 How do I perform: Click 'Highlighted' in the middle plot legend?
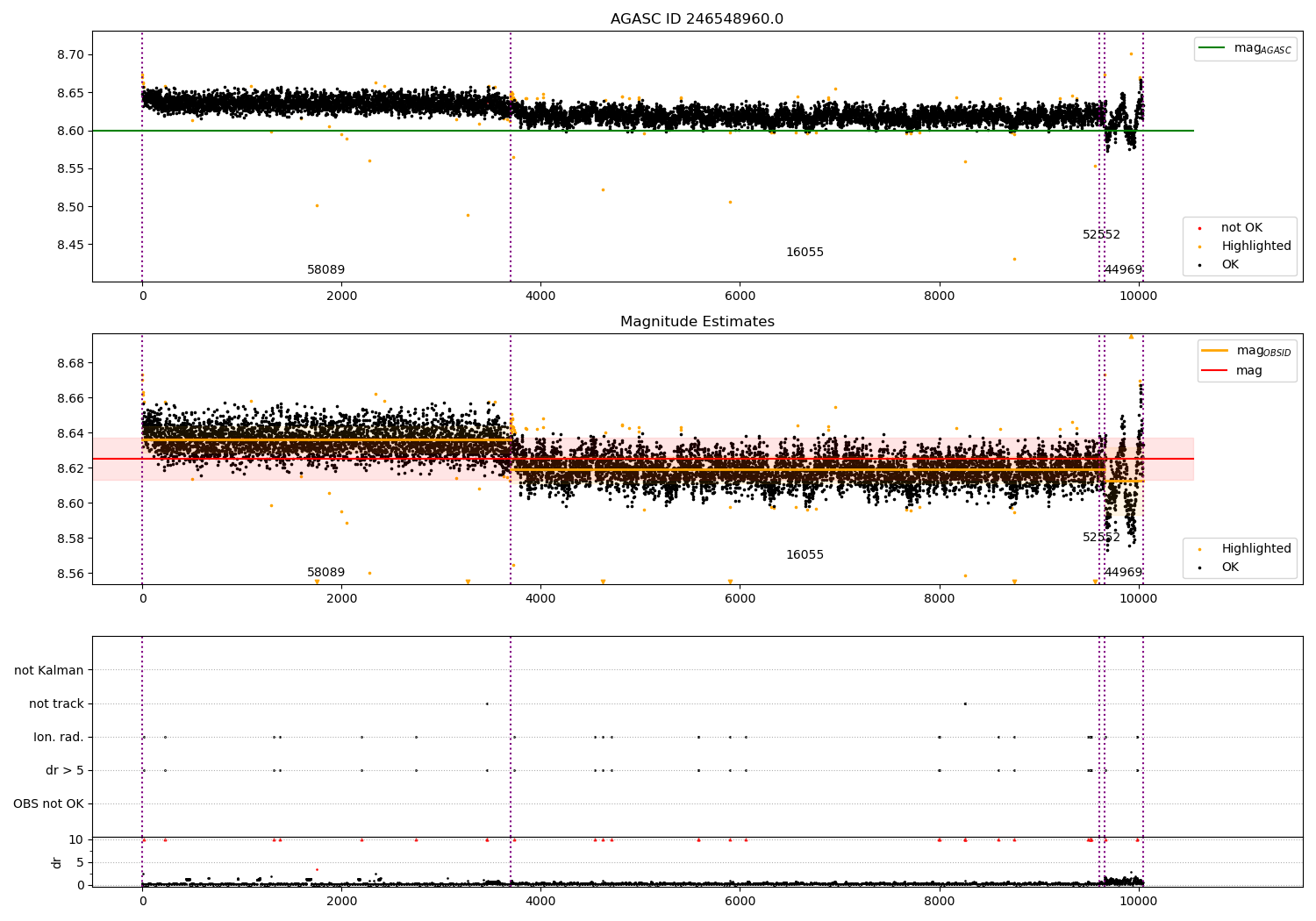(x=1256, y=549)
